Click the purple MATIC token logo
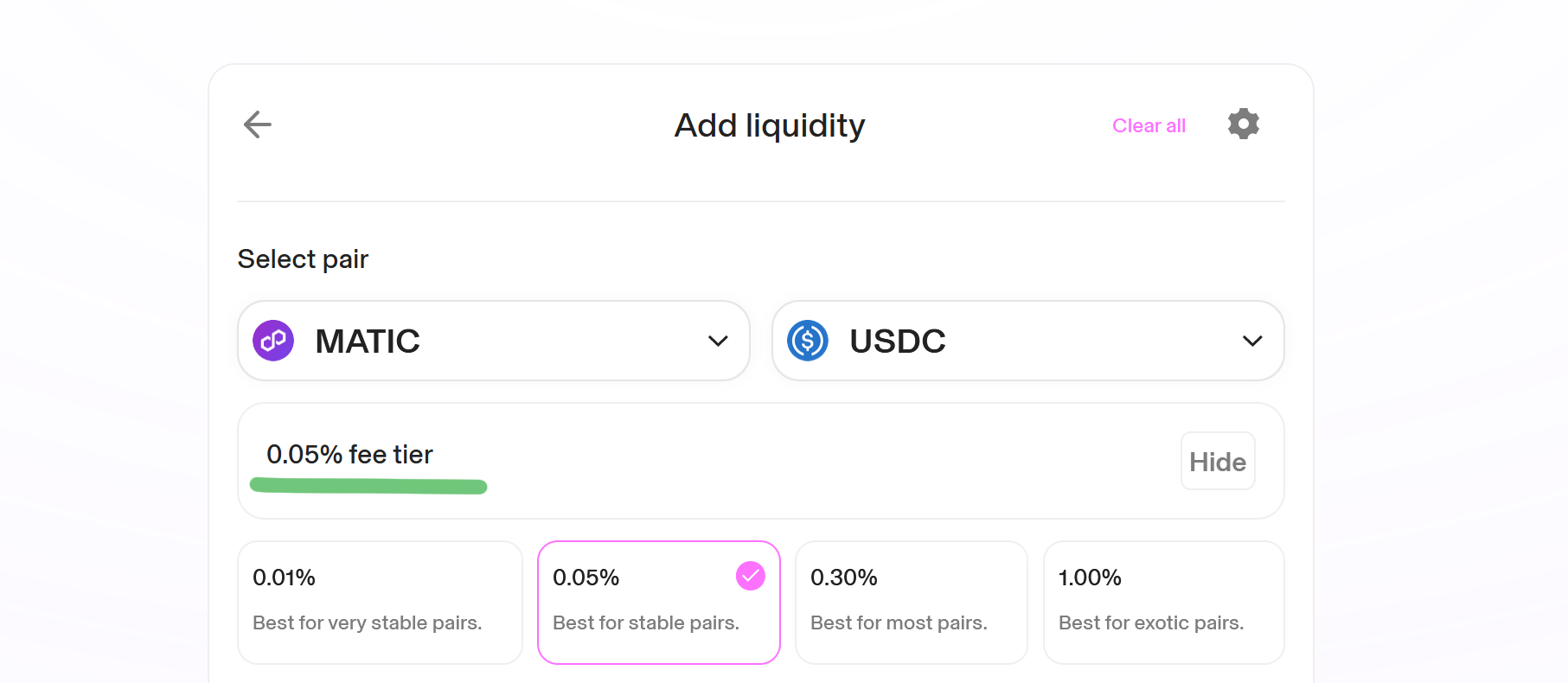The width and height of the screenshot is (1568, 683). pyautogui.click(x=273, y=341)
